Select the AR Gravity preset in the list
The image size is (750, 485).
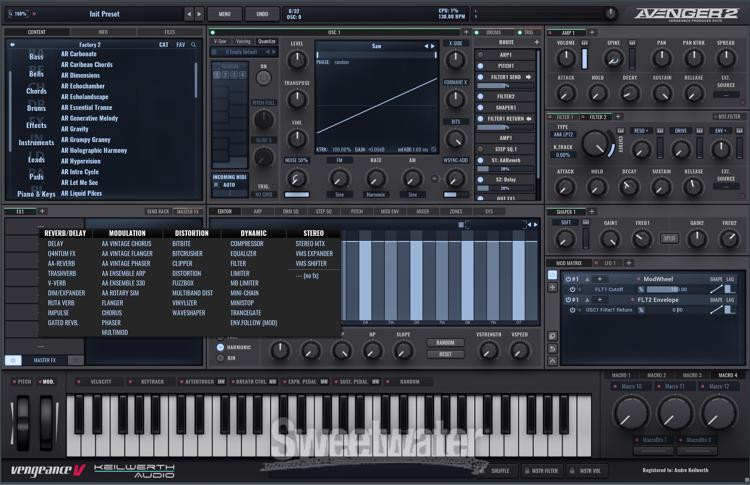tap(75, 129)
